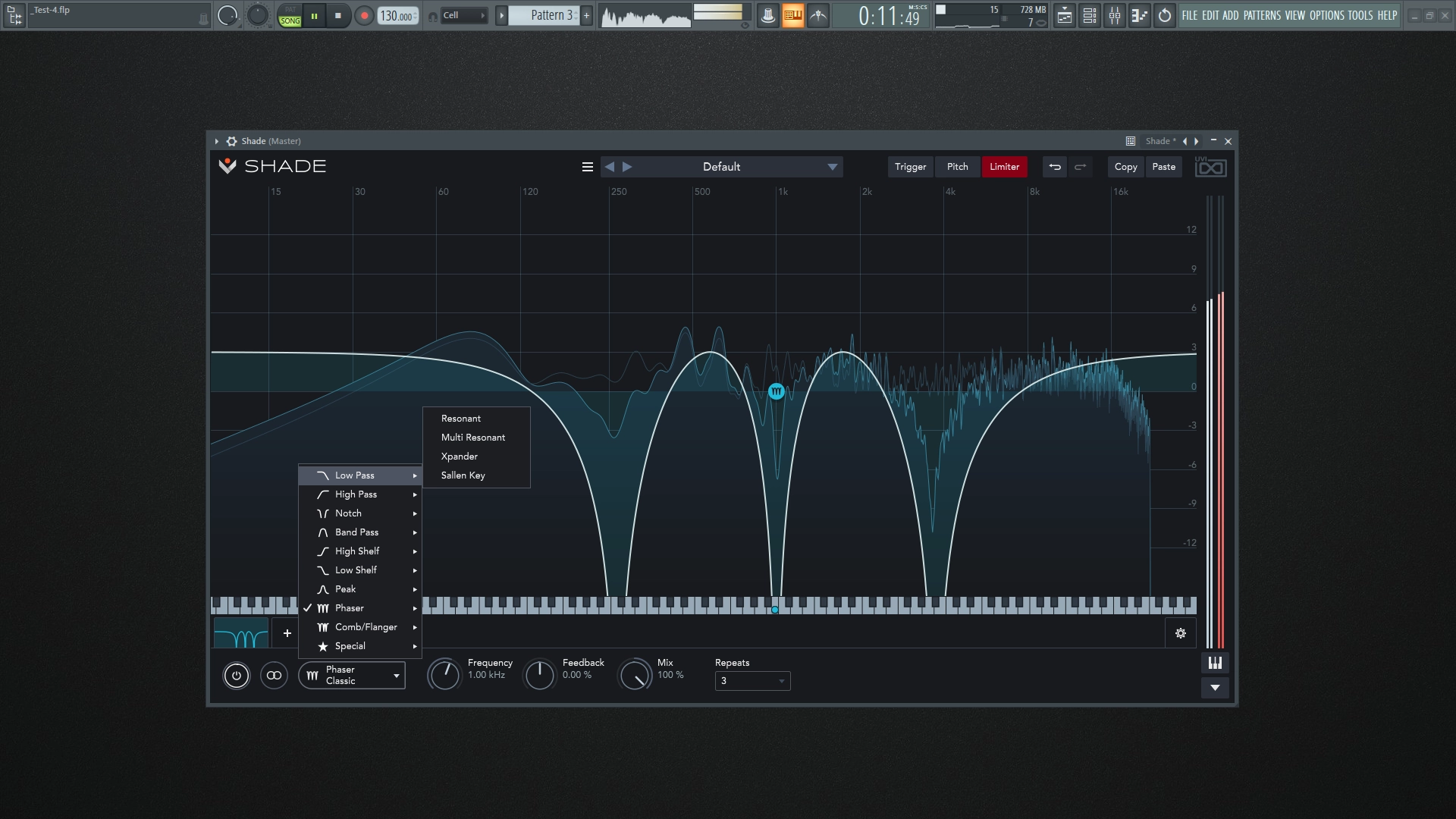Screen dimensions: 1456x819
Task: Toggle the orange step-edit keyboard icon
Action: coord(792,15)
